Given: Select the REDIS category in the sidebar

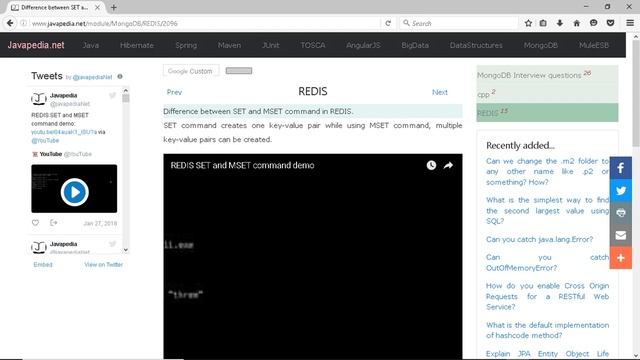Looking at the screenshot, I should coord(547,112).
